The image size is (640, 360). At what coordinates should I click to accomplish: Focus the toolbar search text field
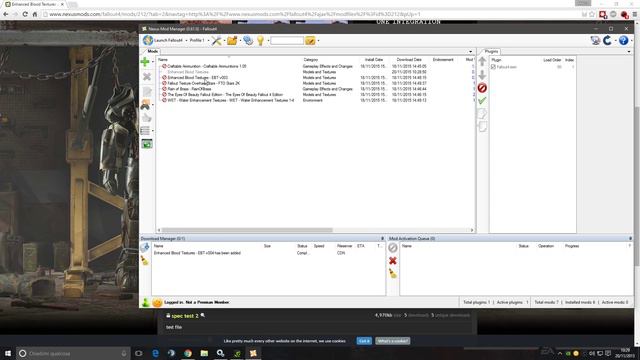(287, 40)
